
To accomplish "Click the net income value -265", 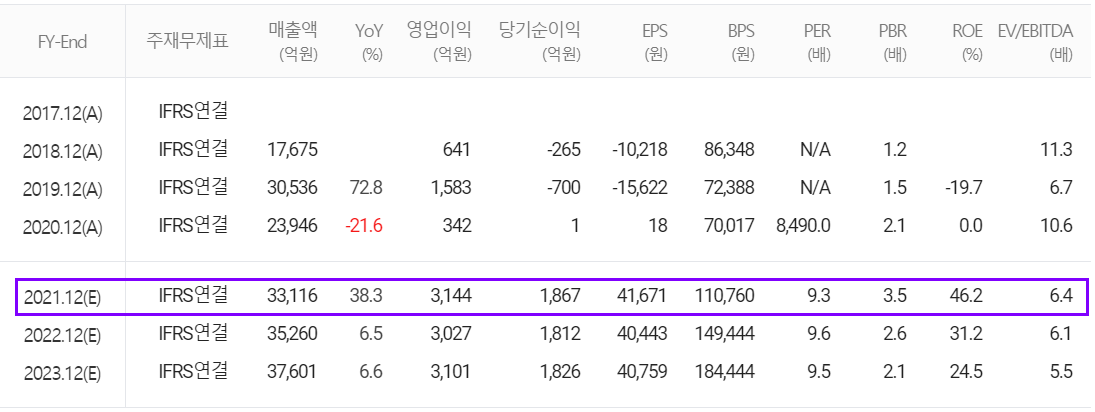I will 563,149.
